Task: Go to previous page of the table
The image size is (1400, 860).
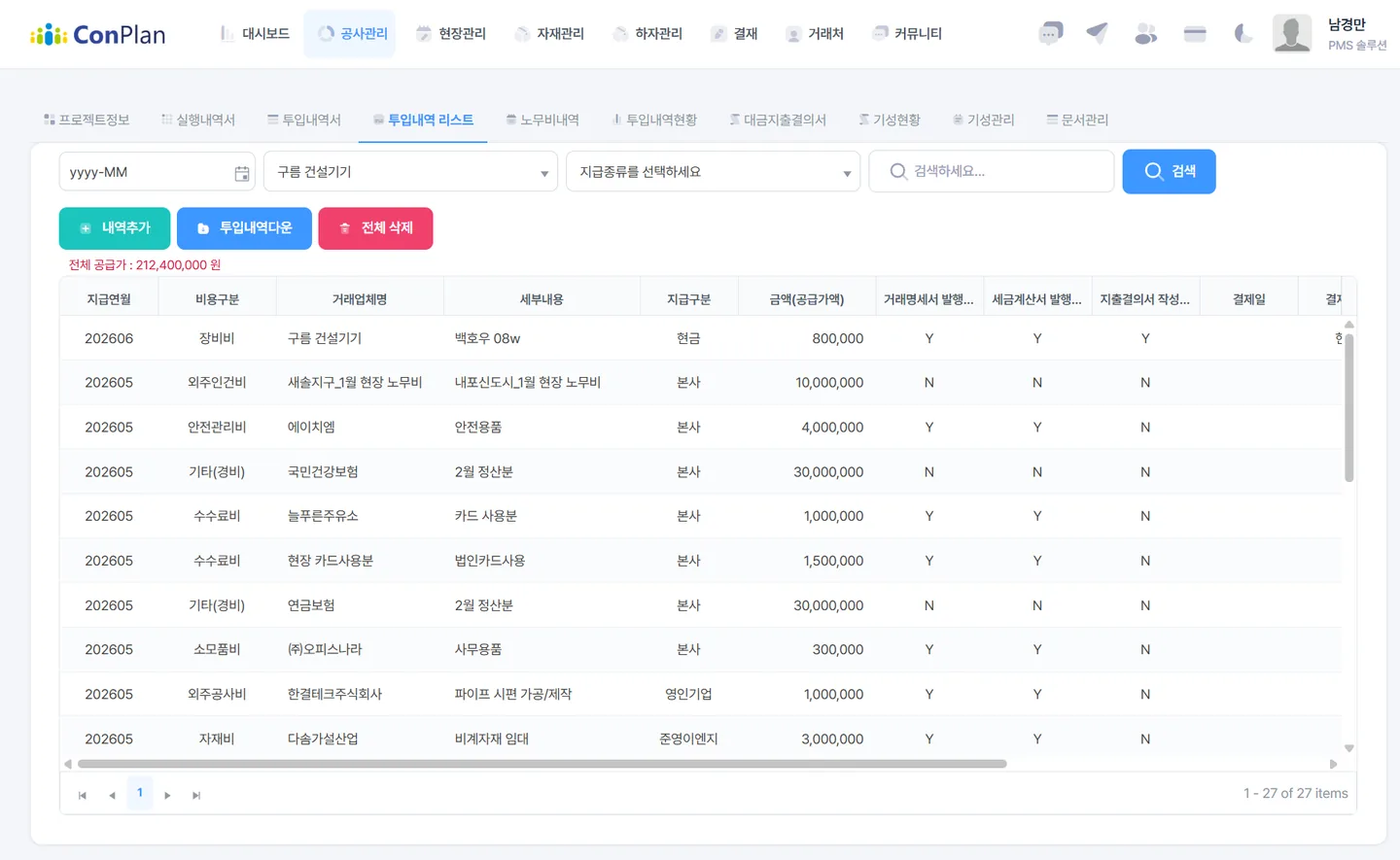Action: click(x=112, y=795)
